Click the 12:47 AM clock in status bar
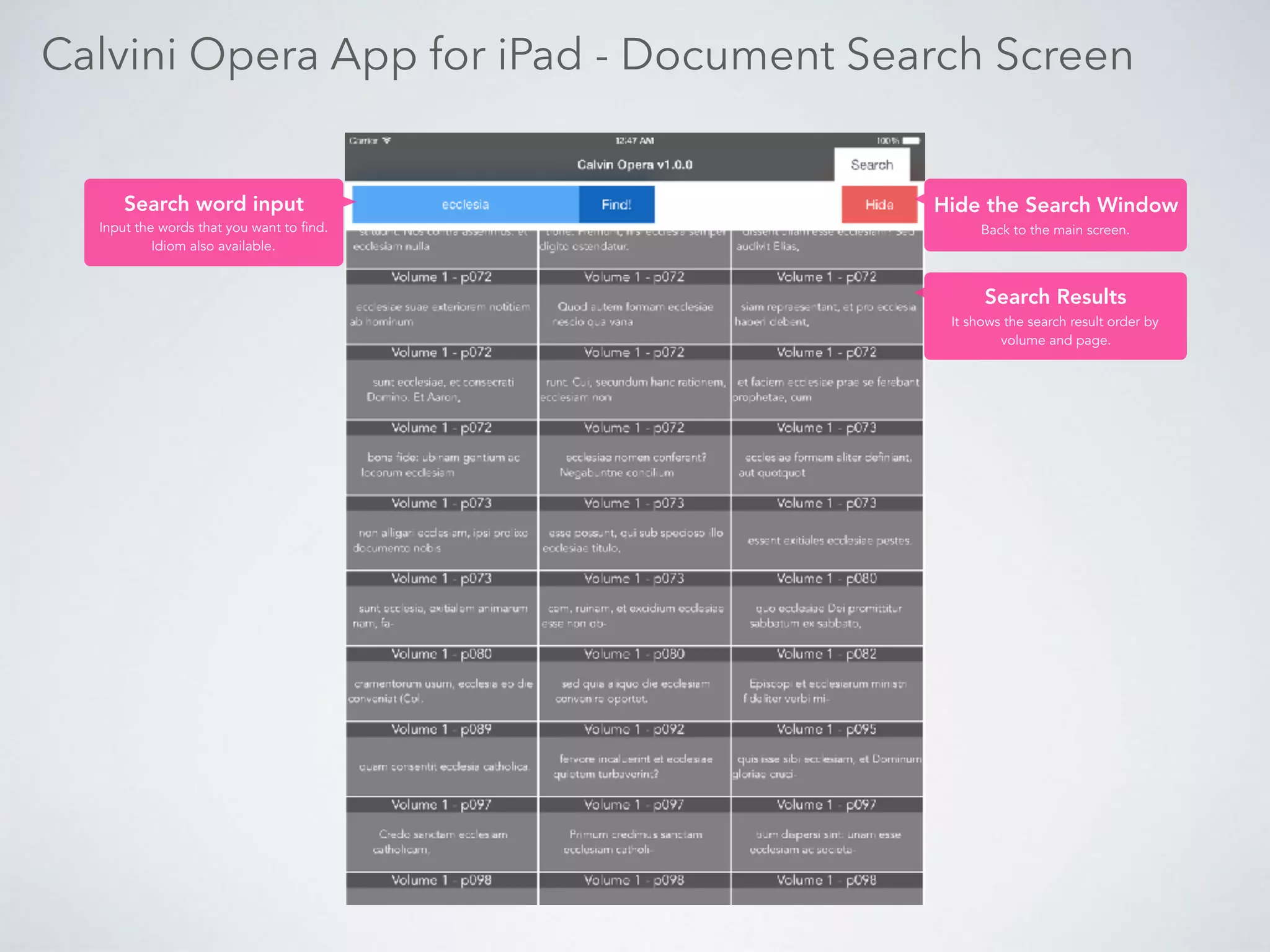Viewport: 1270px width, 952px height. click(634, 141)
